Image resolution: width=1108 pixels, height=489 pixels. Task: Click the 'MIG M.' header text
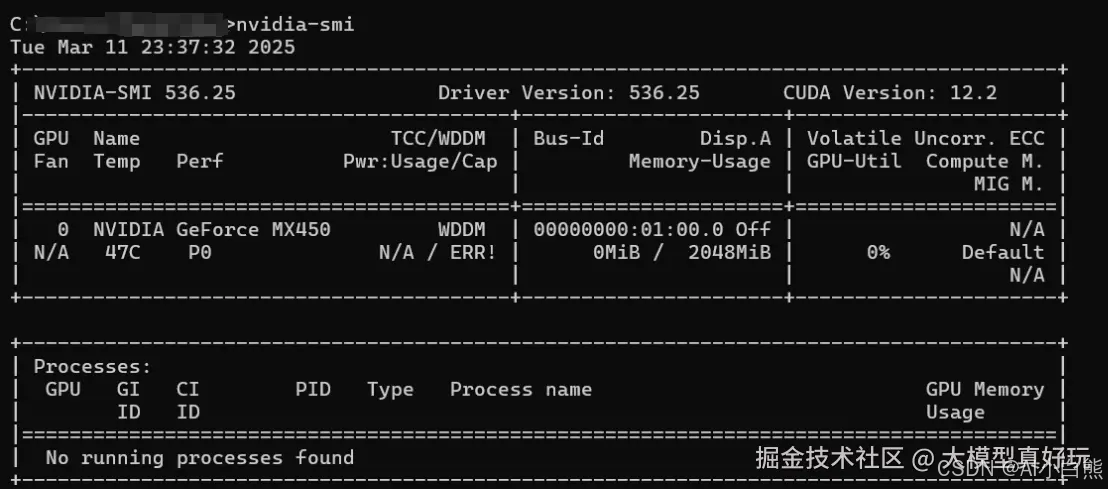pyautogui.click(x=1009, y=184)
